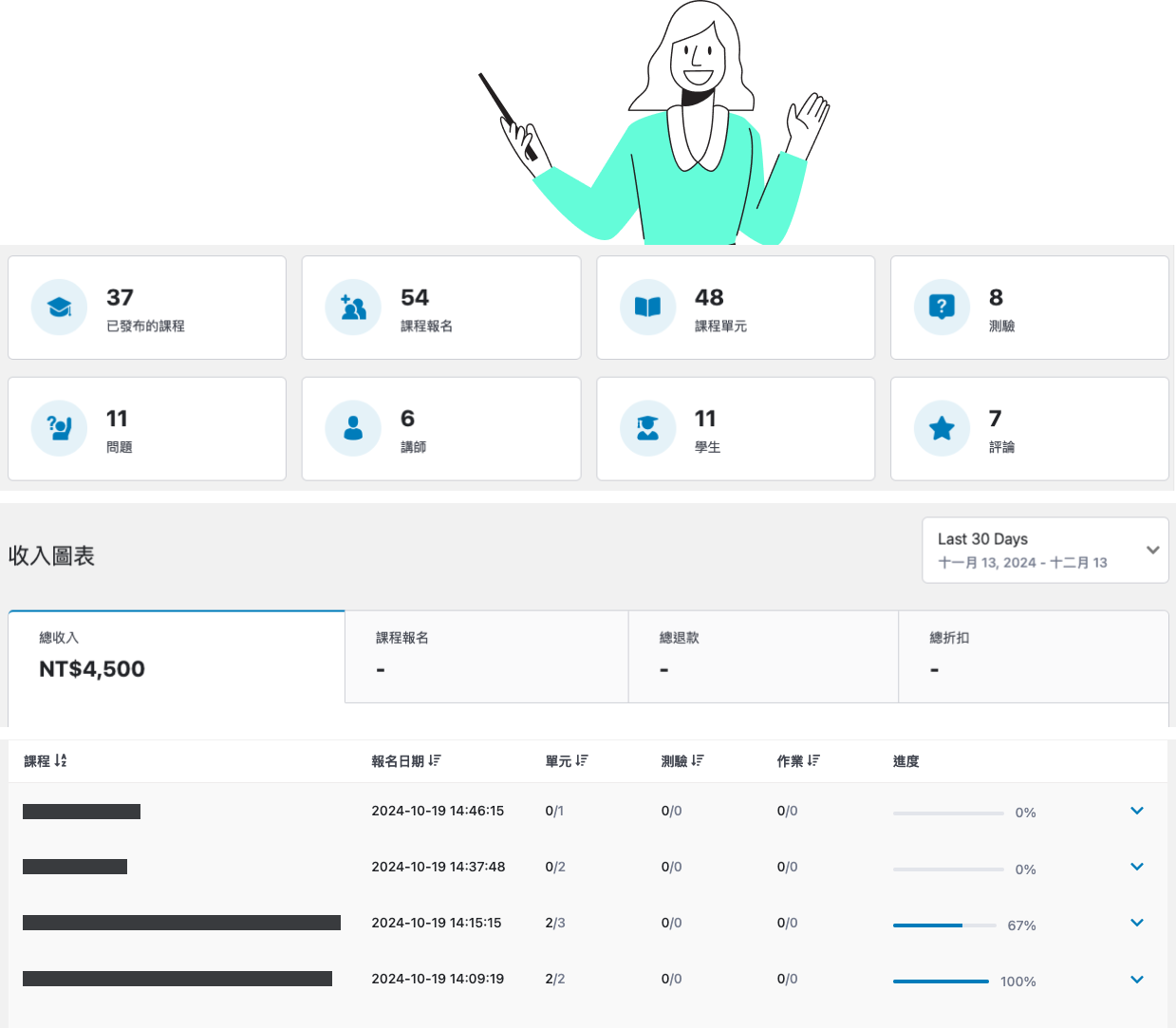
Task: Expand the row with 67% progress
Action: pyautogui.click(x=1136, y=923)
